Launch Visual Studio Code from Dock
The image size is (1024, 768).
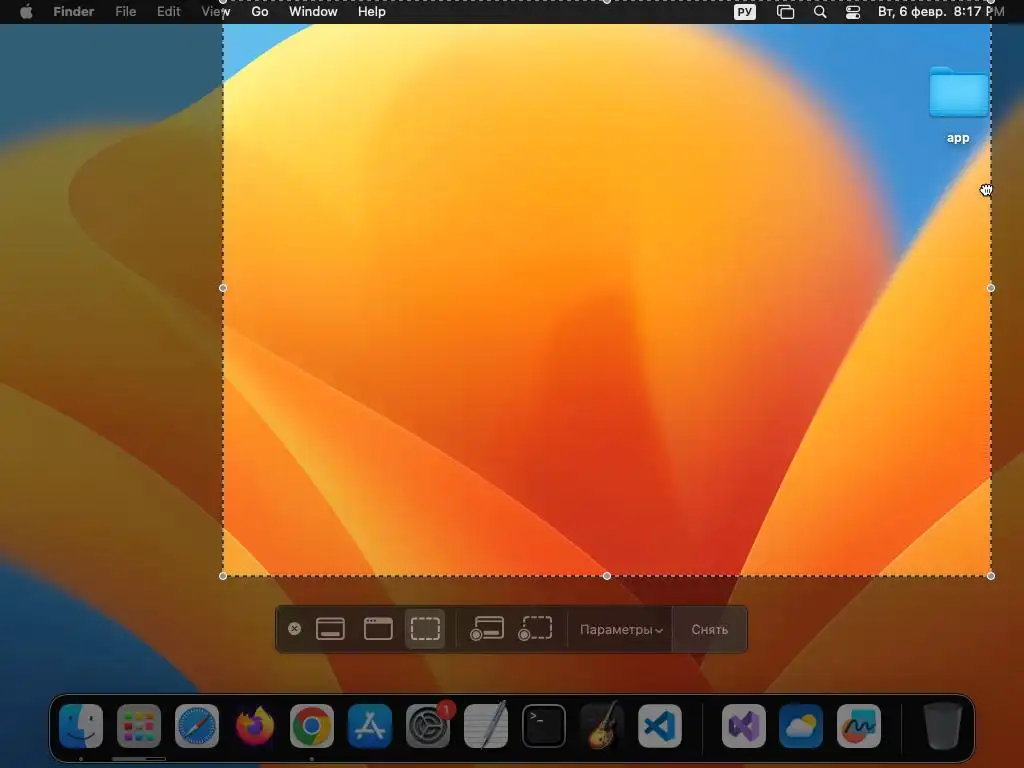pos(660,726)
